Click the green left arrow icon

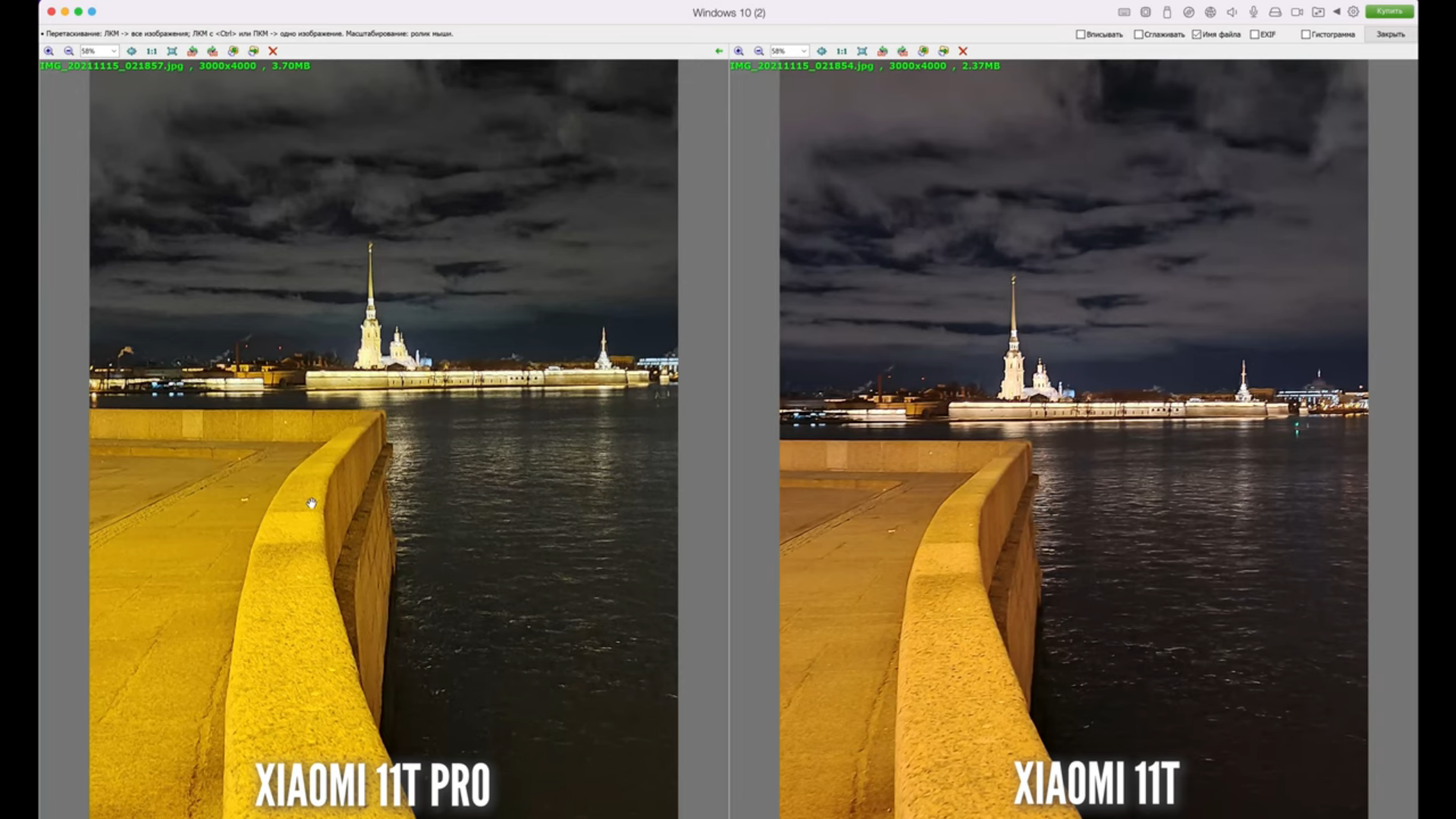coord(719,51)
